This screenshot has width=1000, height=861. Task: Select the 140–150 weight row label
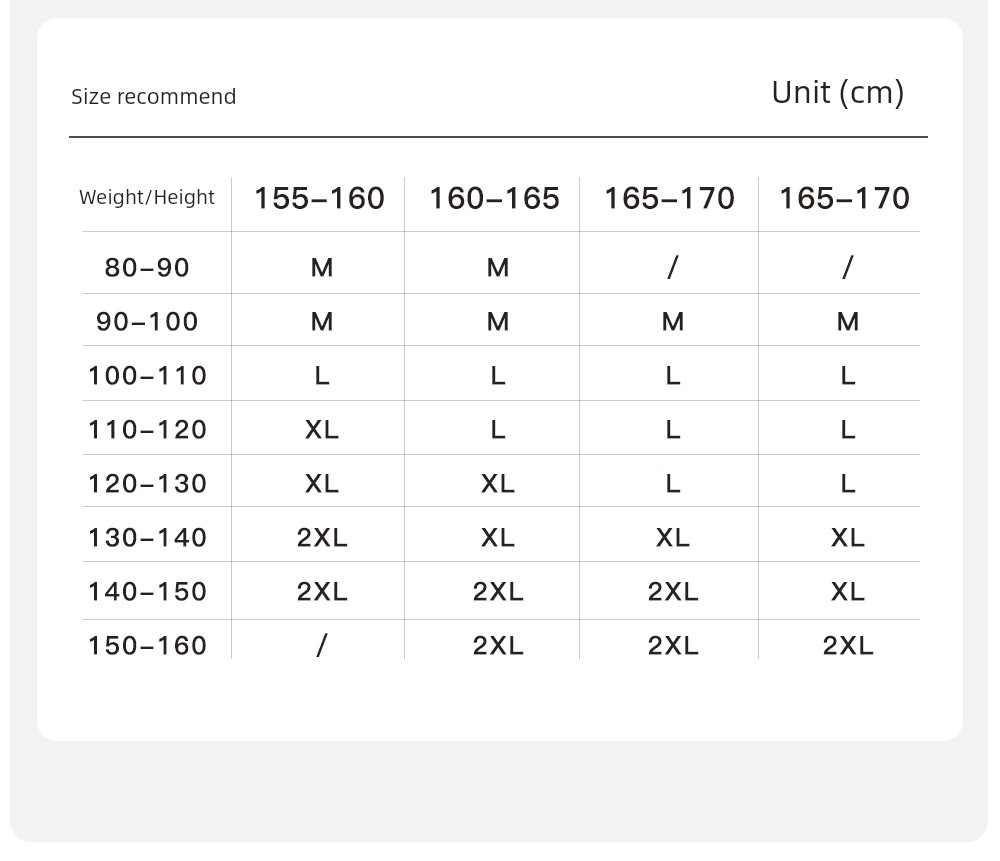click(147, 592)
